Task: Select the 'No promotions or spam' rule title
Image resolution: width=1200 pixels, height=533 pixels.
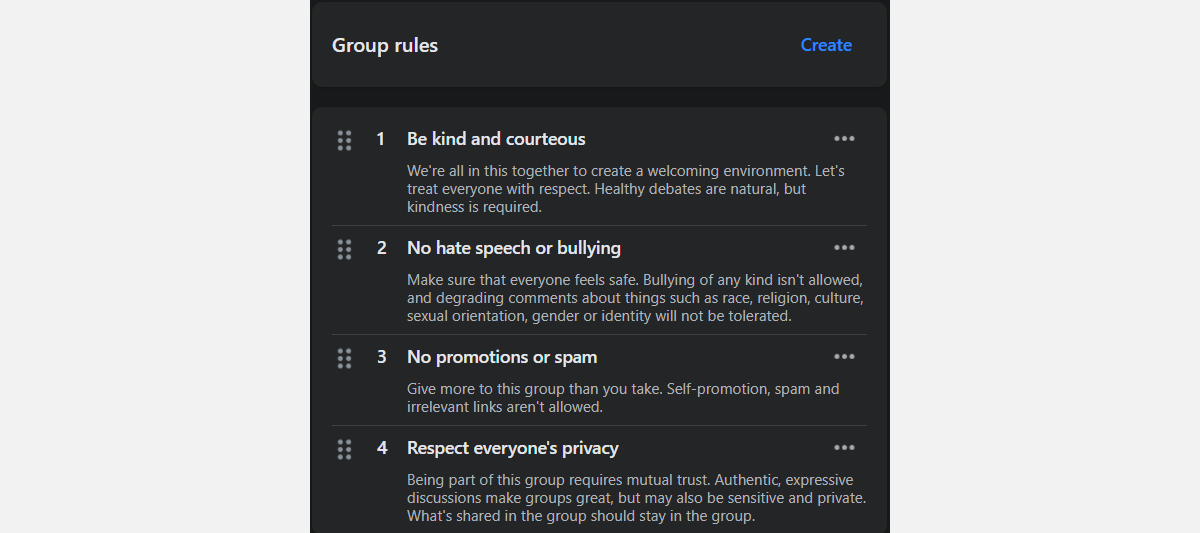Action: (501, 357)
